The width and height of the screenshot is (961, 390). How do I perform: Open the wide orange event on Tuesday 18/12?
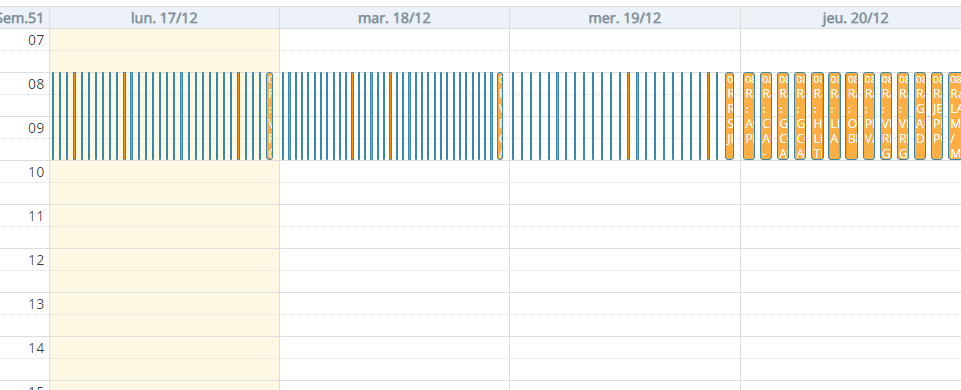pyautogui.click(x=500, y=116)
